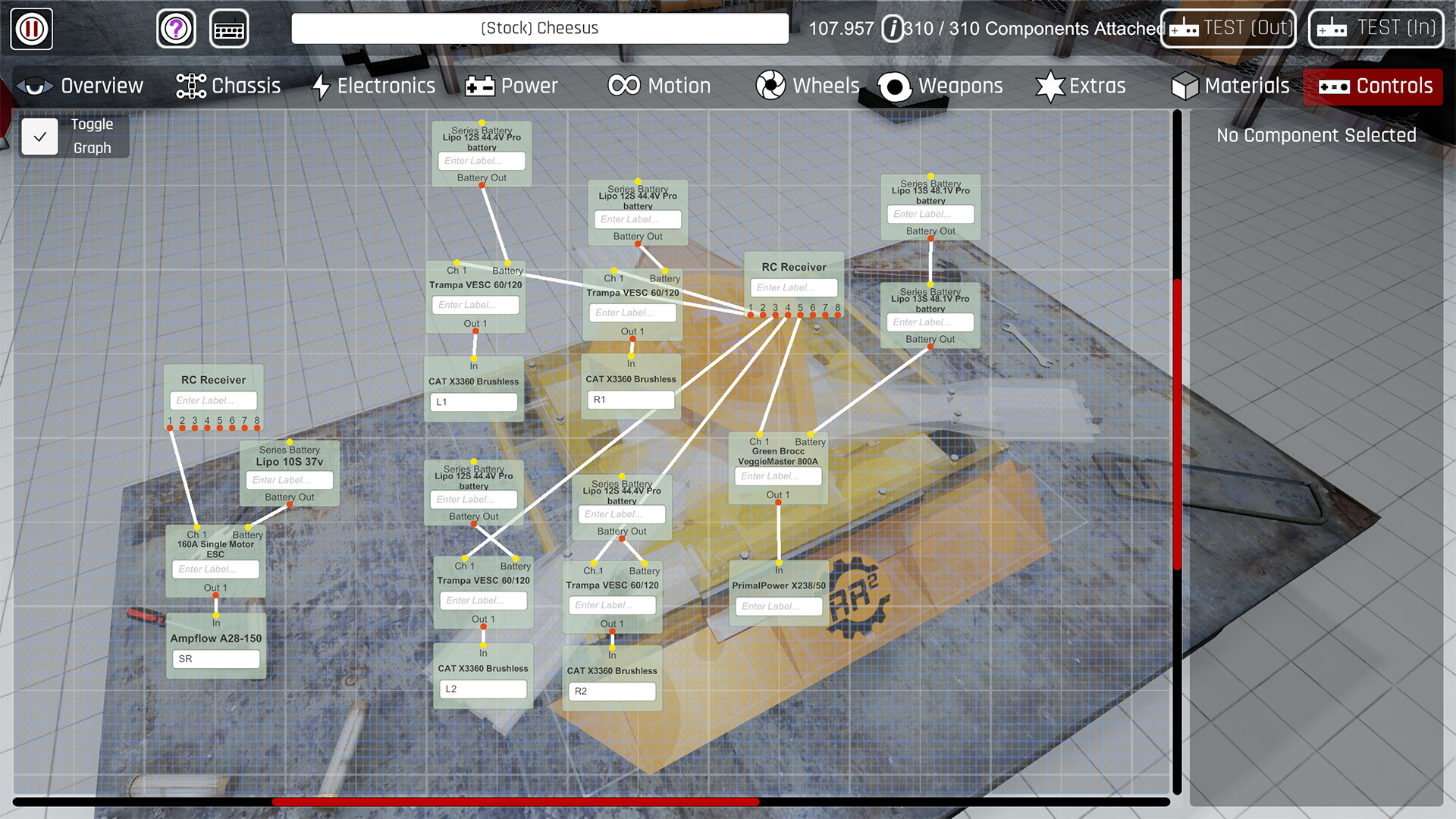Click the Motion infinity icon
1456x819 pixels.
click(x=623, y=86)
